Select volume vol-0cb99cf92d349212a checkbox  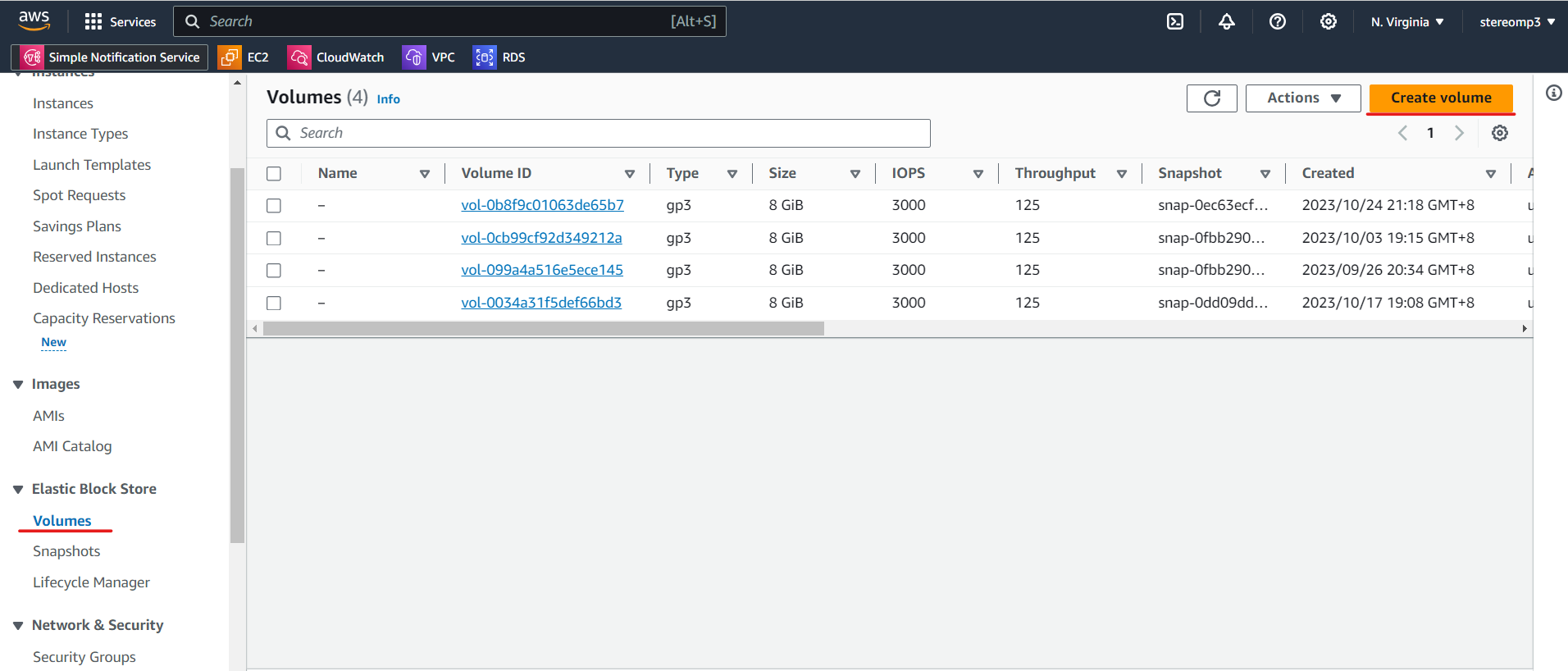pos(274,239)
